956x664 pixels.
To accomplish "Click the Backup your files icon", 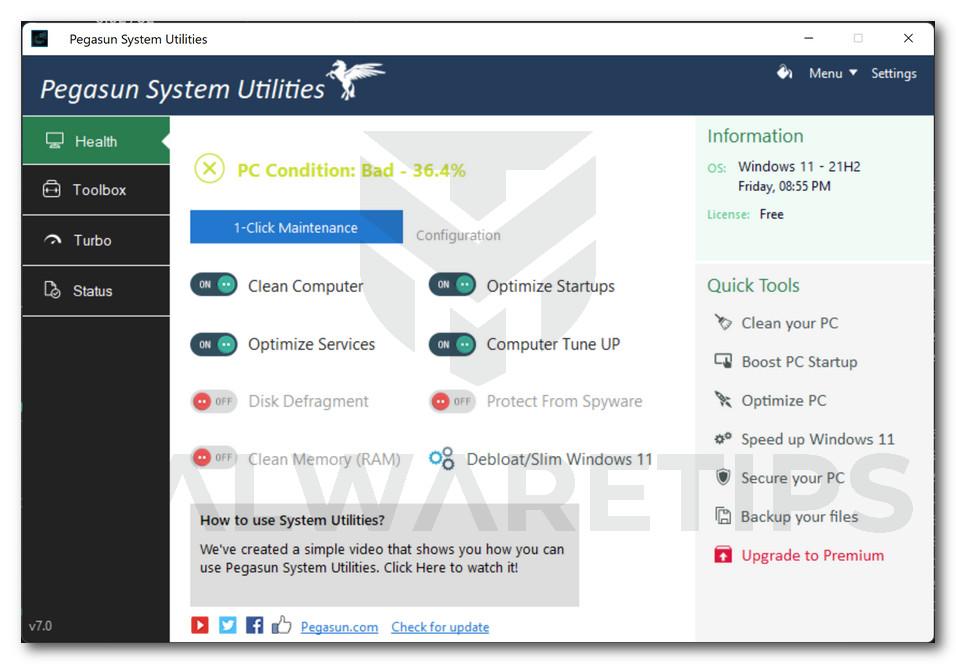I will point(723,516).
